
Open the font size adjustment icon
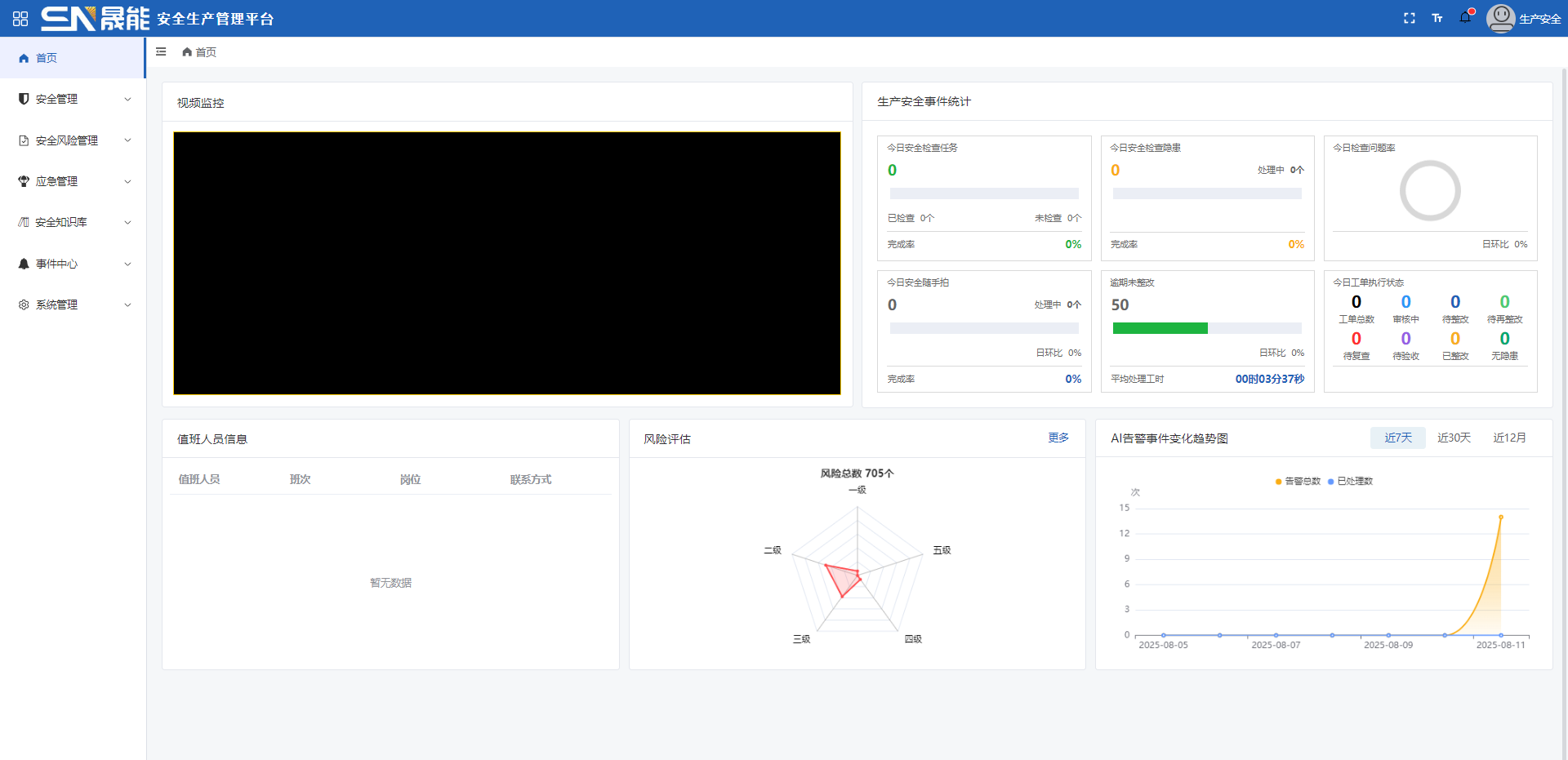pos(1437,18)
